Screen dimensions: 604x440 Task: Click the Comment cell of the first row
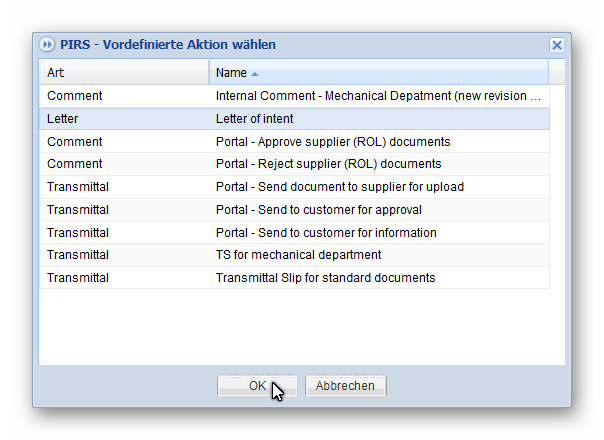click(74, 96)
